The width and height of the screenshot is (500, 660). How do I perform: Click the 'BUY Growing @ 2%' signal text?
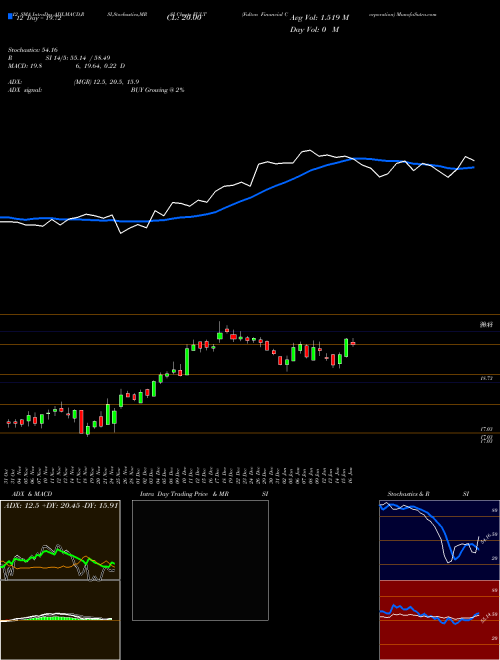click(x=157, y=90)
